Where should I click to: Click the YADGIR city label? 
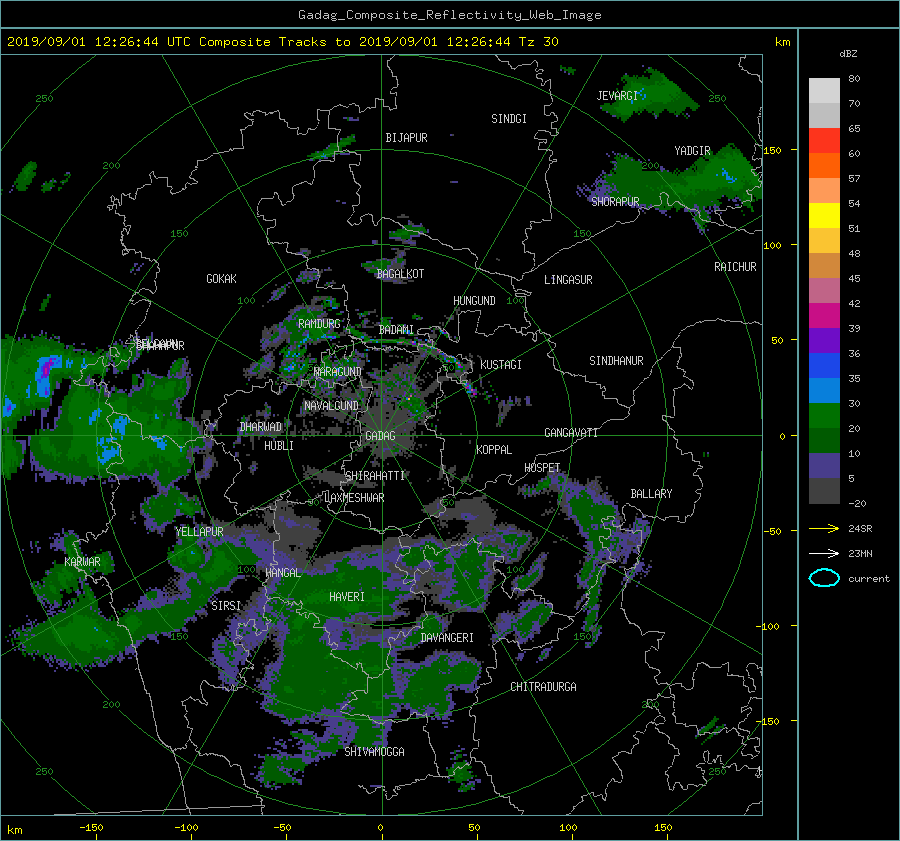[692, 151]
